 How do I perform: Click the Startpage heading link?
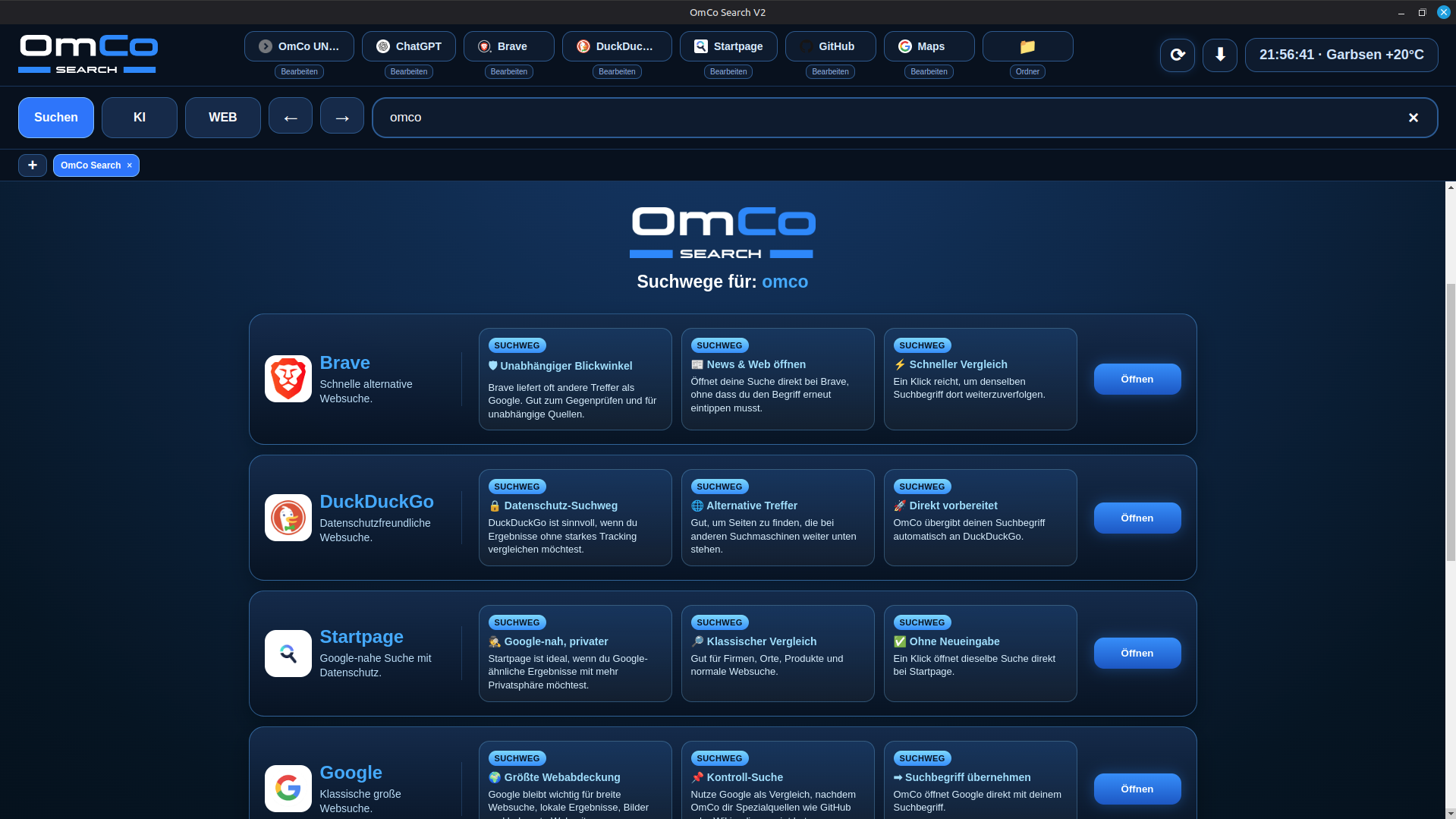point(361,637)
